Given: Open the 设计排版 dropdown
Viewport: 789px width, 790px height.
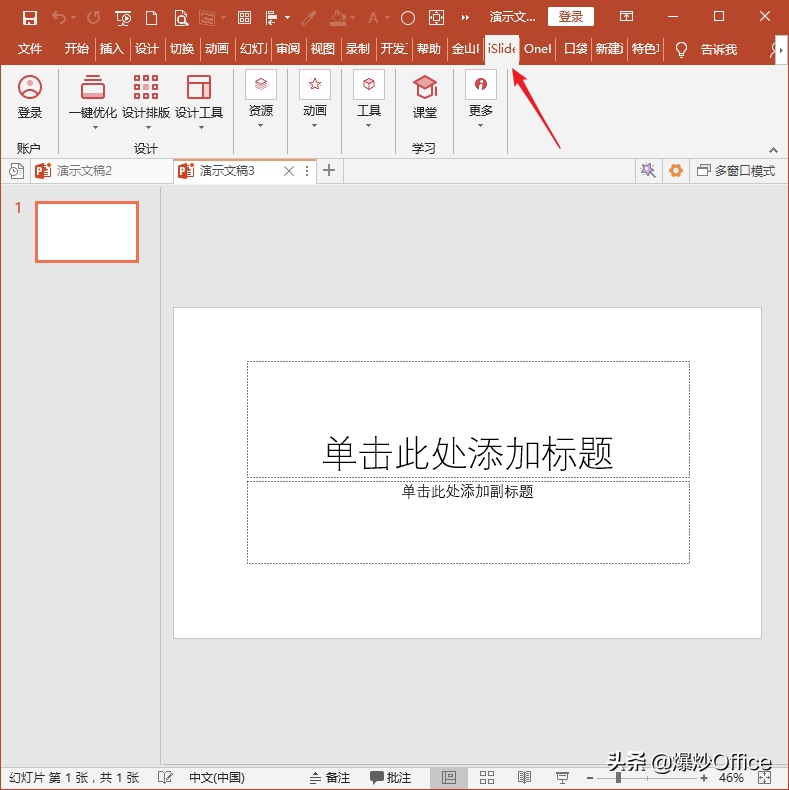Looking at the screenshot, I should point(146,102).
